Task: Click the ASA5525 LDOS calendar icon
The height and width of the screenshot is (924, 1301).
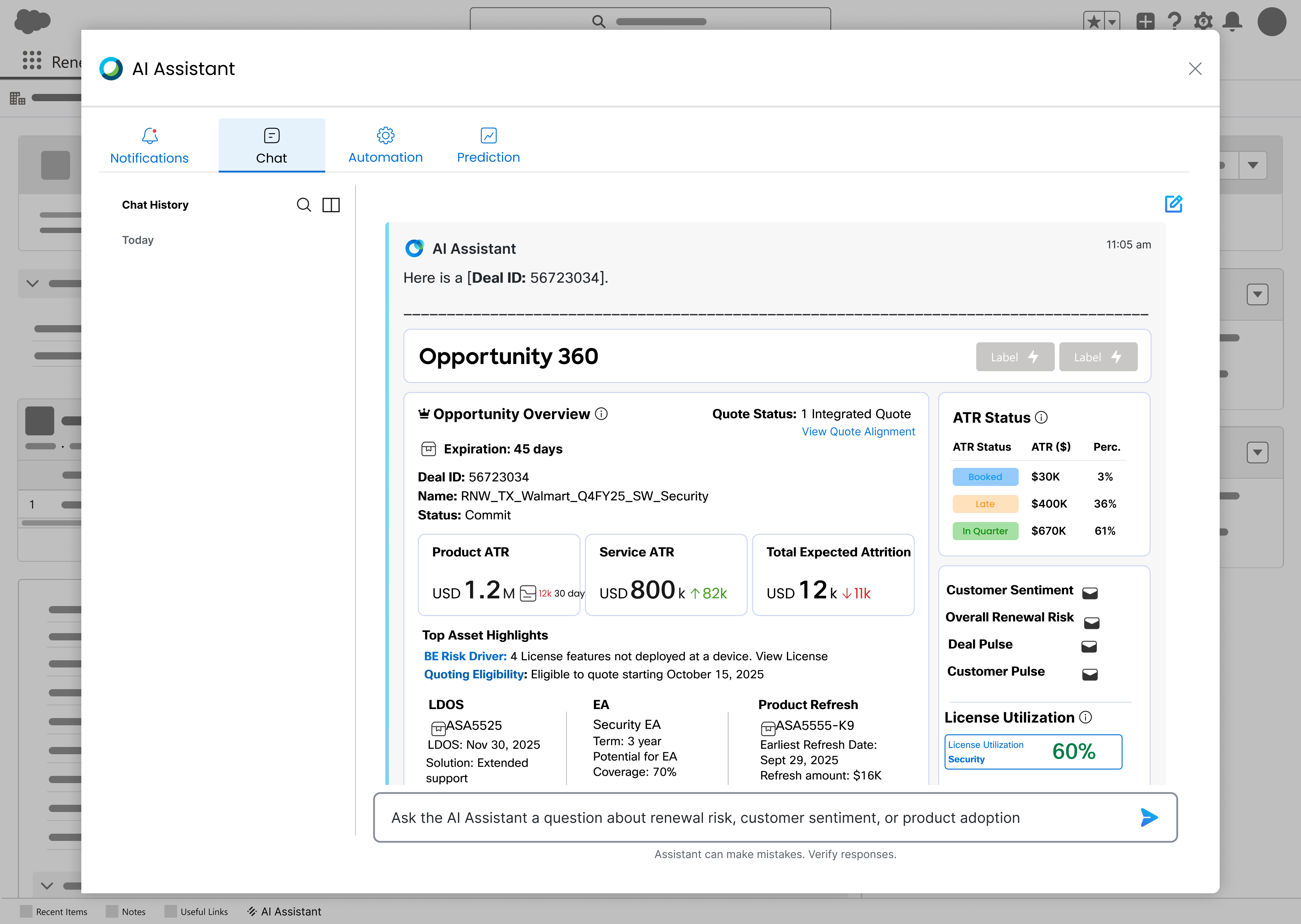Action: click(x=438, y=728)
